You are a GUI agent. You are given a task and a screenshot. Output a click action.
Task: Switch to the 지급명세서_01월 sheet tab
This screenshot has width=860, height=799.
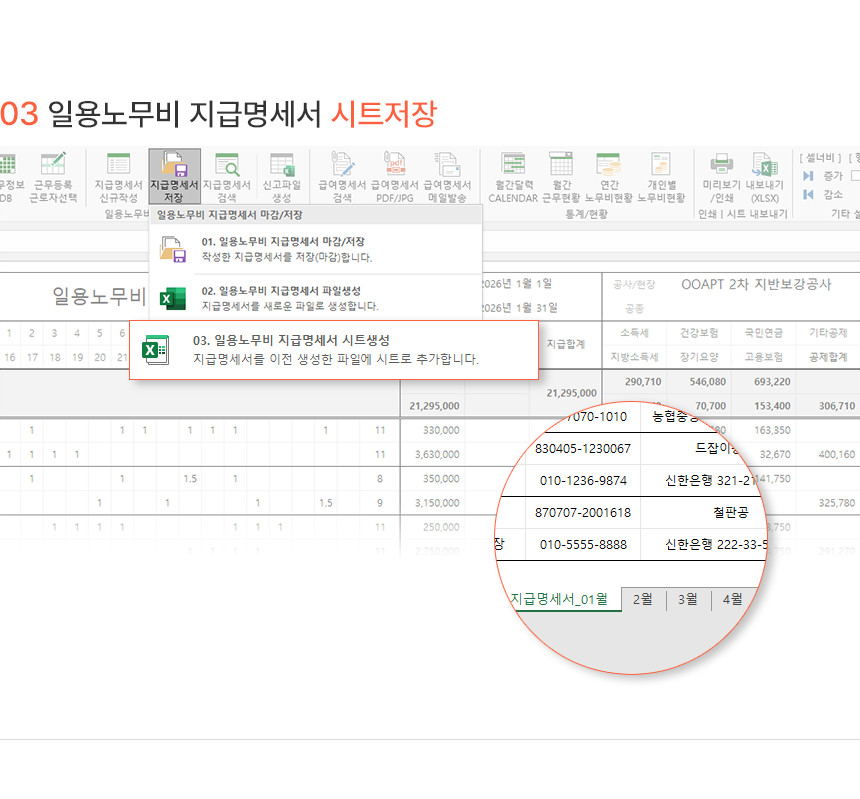click(x=558, y=599)
